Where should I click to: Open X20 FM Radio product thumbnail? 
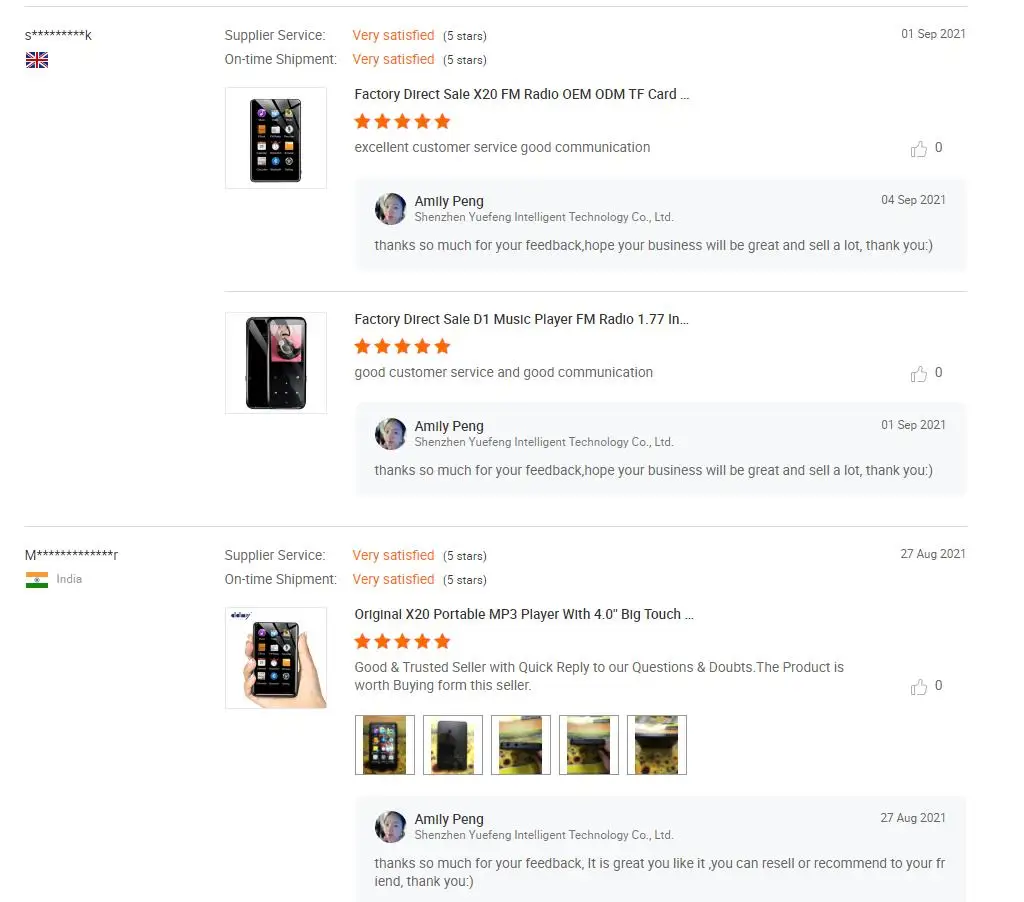pyautogui.click(x=276, y=138)
